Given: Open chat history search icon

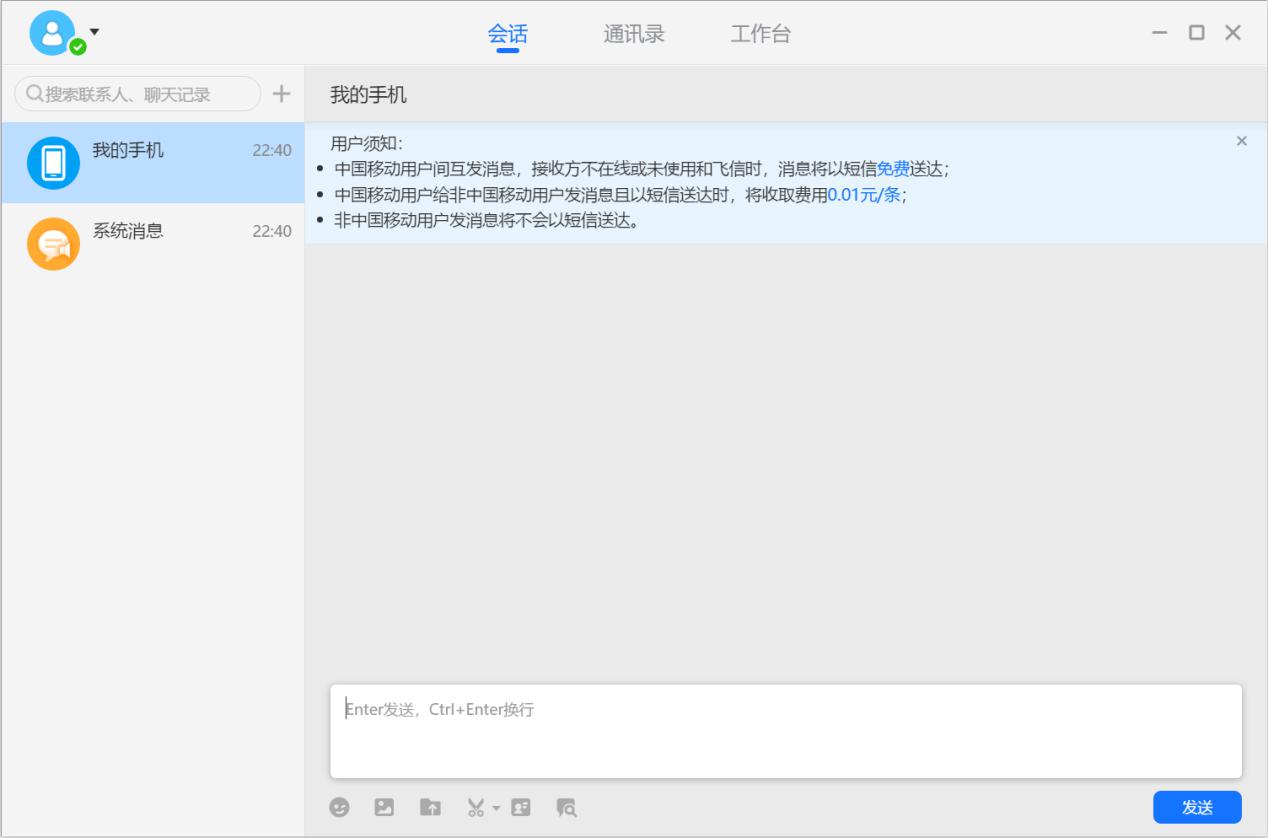Looking at the screenshot, I should point(567,807).
